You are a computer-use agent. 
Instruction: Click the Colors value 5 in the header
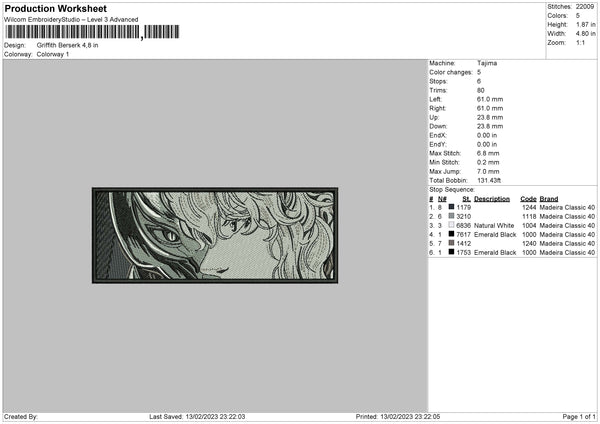click(578, 16)
